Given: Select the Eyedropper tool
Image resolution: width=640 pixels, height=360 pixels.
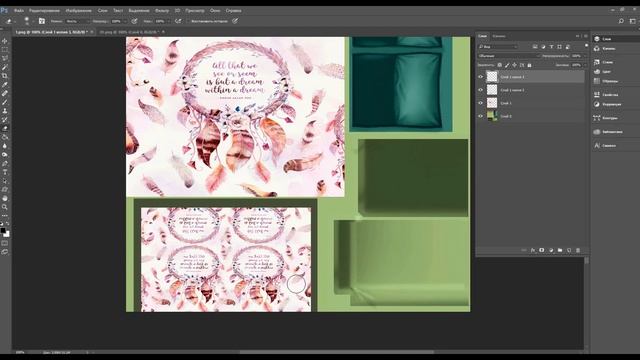Looking at the screenshot, I should coord(5,84).
